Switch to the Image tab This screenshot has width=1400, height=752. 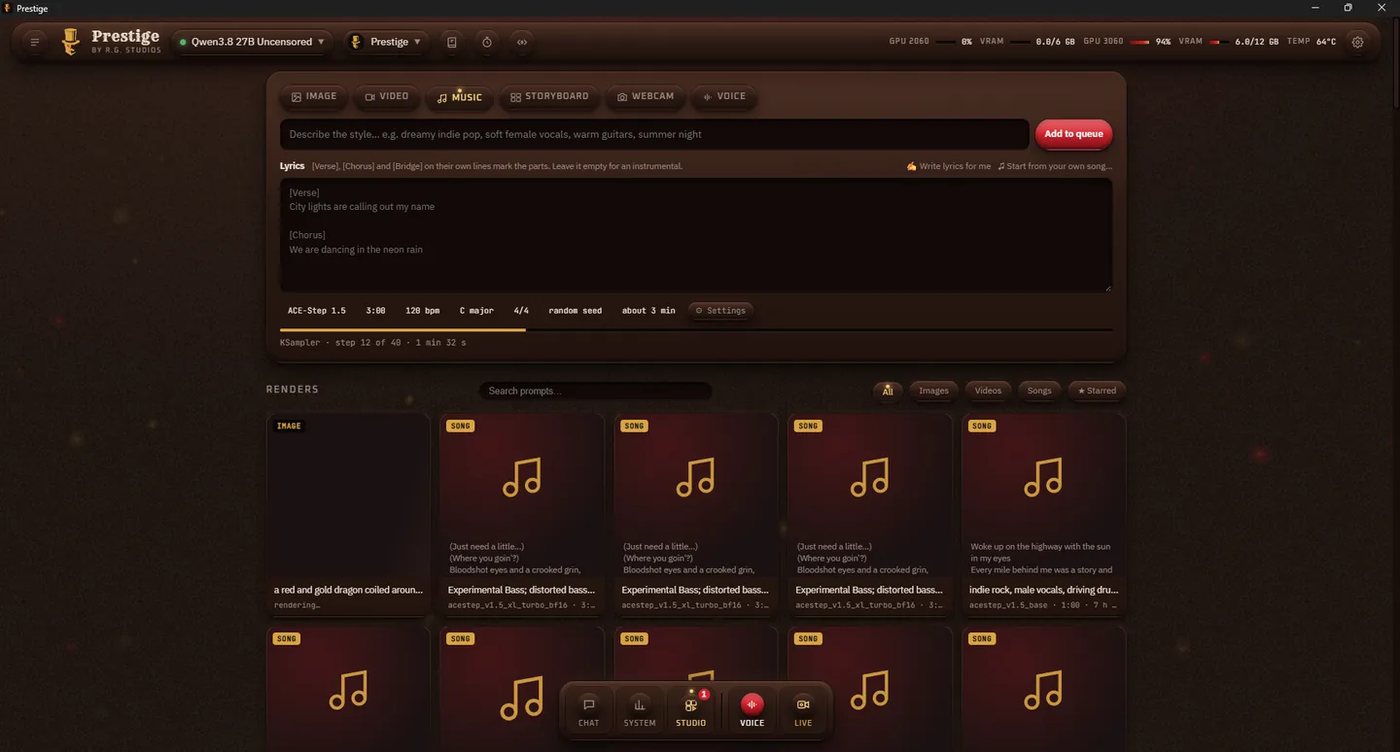tap(313, 97)
